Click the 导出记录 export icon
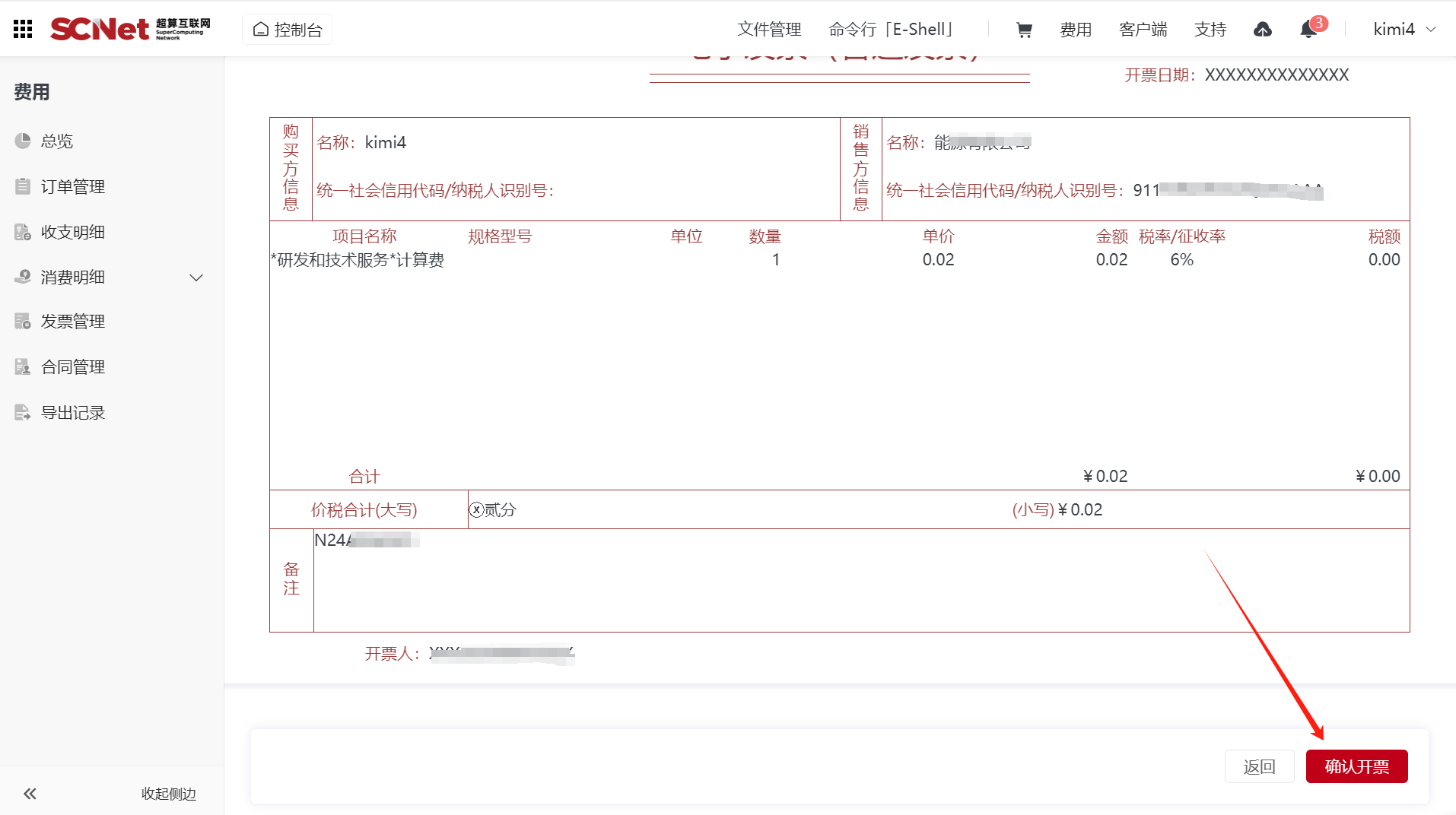Viewport: 1456px width, 815px height. 23,413
